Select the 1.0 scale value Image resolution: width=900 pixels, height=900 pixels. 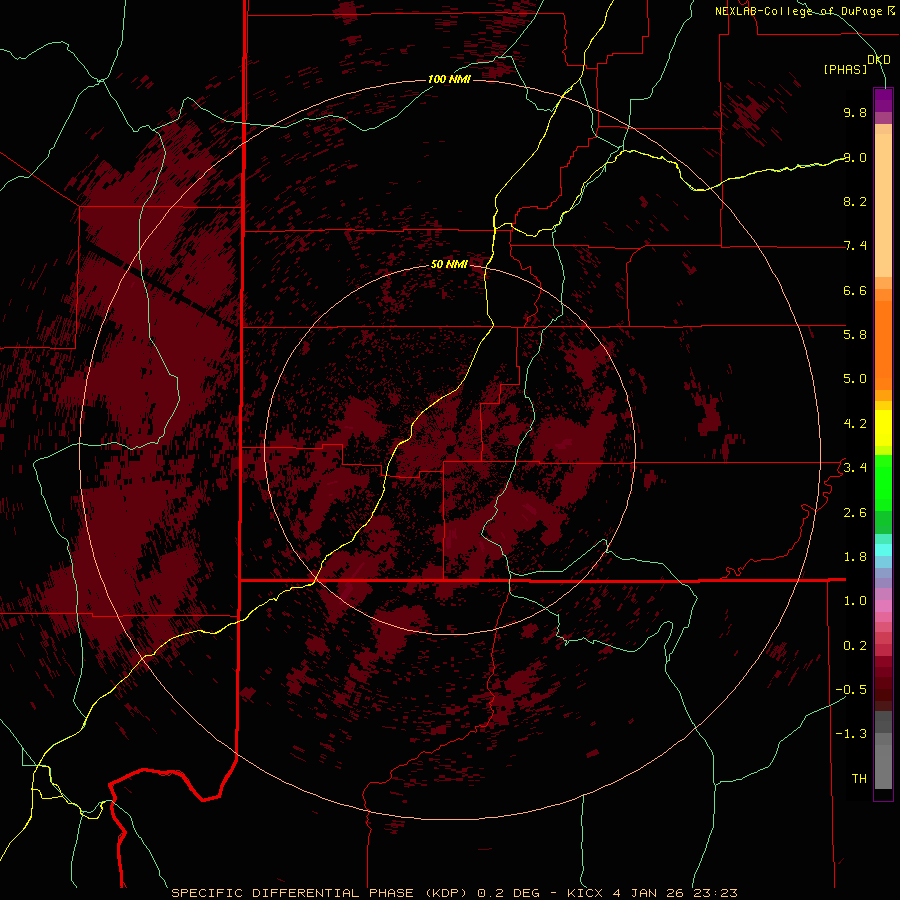855,601
